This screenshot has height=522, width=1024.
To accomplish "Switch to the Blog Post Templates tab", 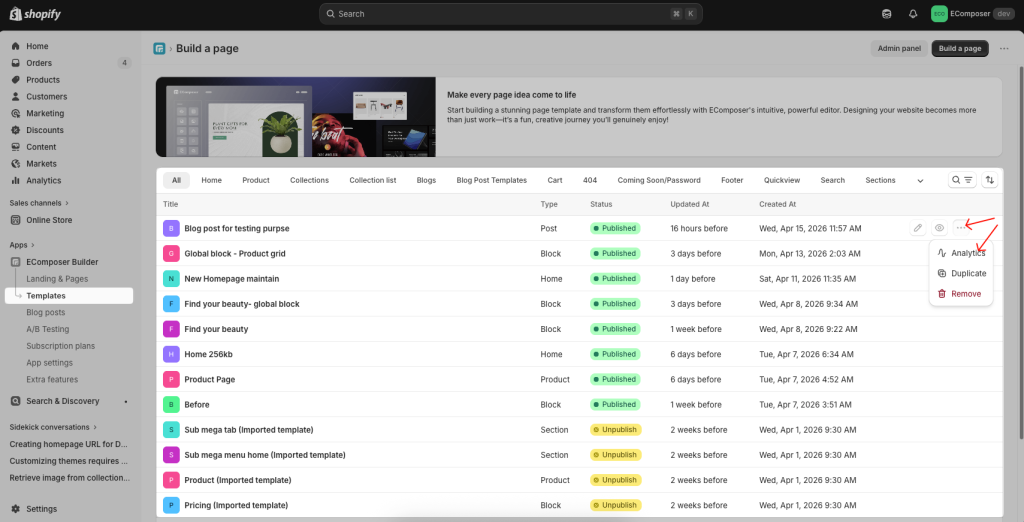I will (x=491, y=181).
